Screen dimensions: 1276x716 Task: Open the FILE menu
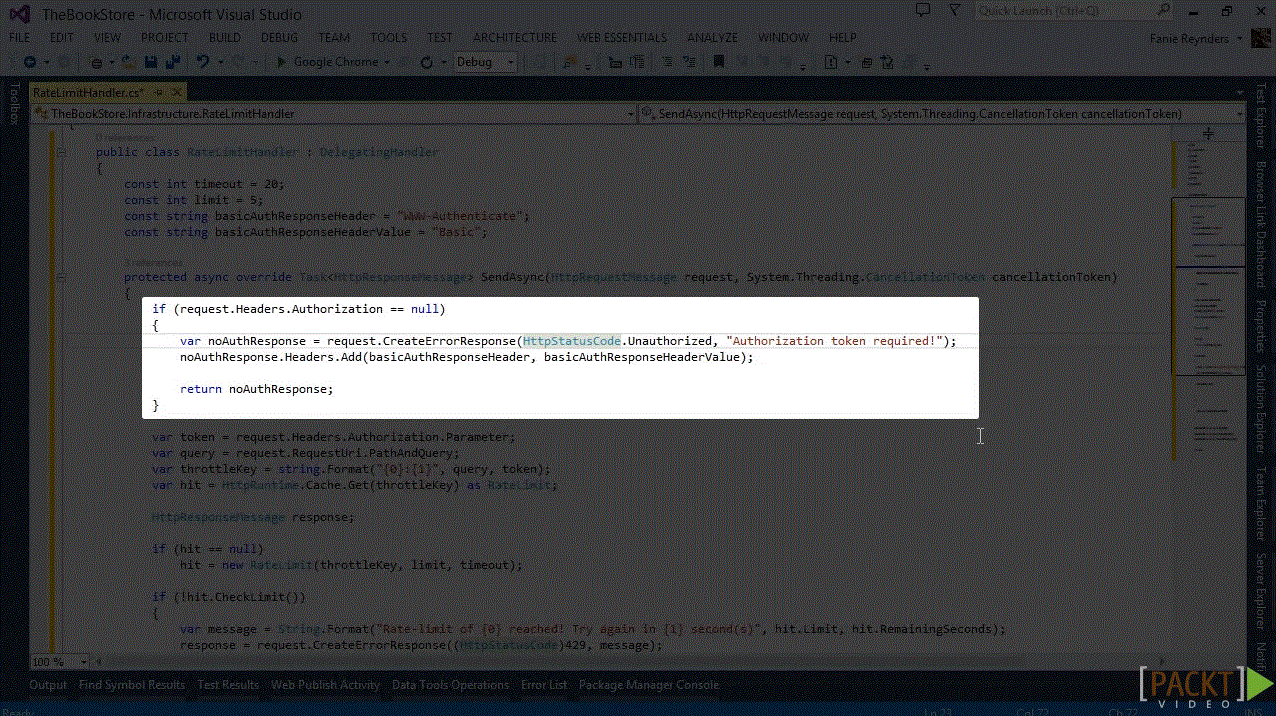click(20, 38)
